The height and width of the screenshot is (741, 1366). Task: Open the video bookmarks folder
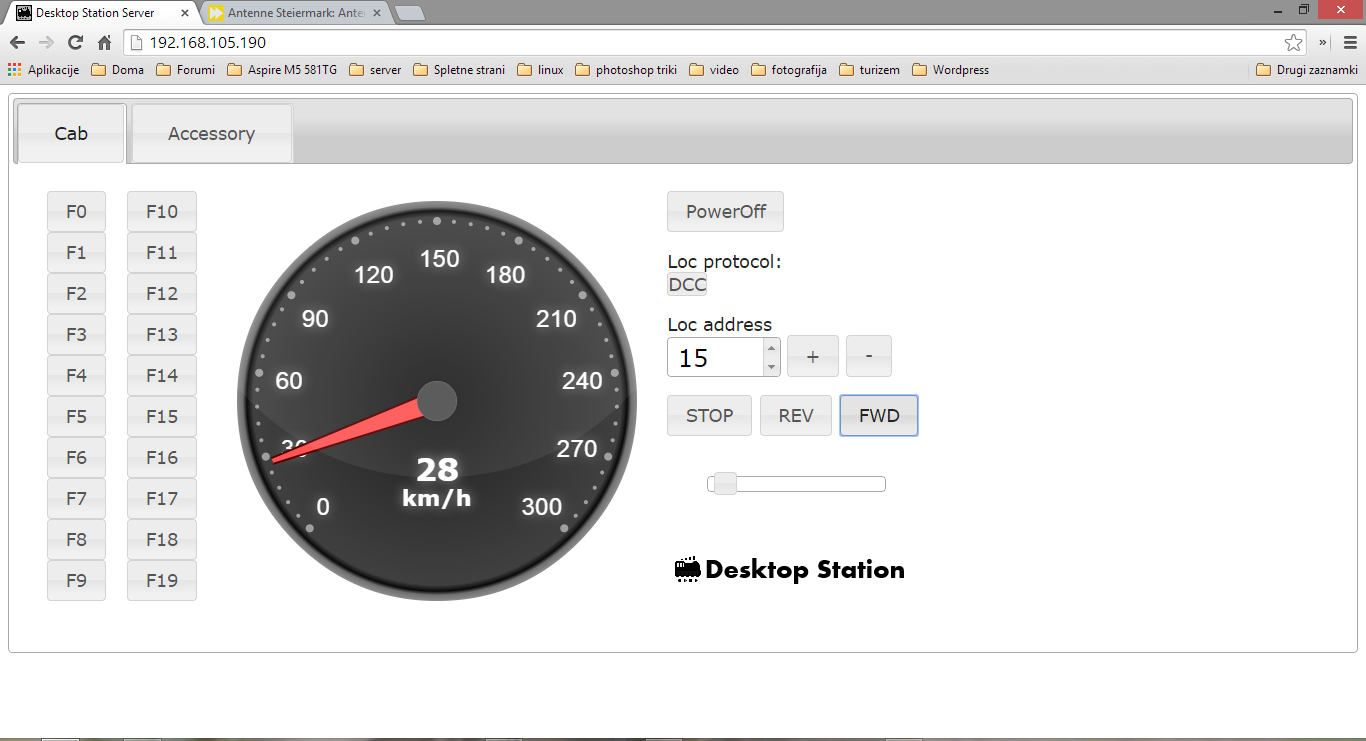pyautogui.click(x=715, y=70)
